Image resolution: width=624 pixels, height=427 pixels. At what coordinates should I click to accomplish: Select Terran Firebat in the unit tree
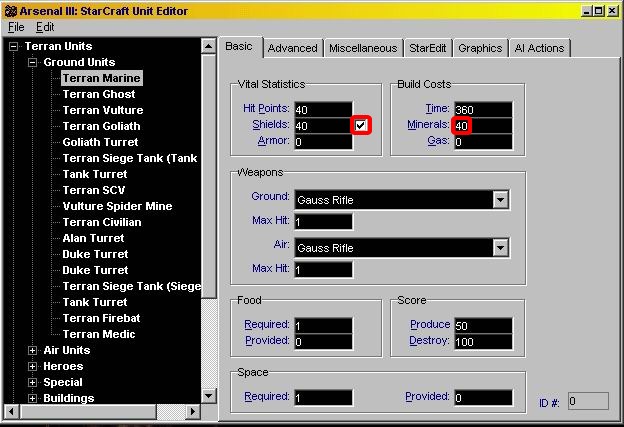[x=101, y=318]
